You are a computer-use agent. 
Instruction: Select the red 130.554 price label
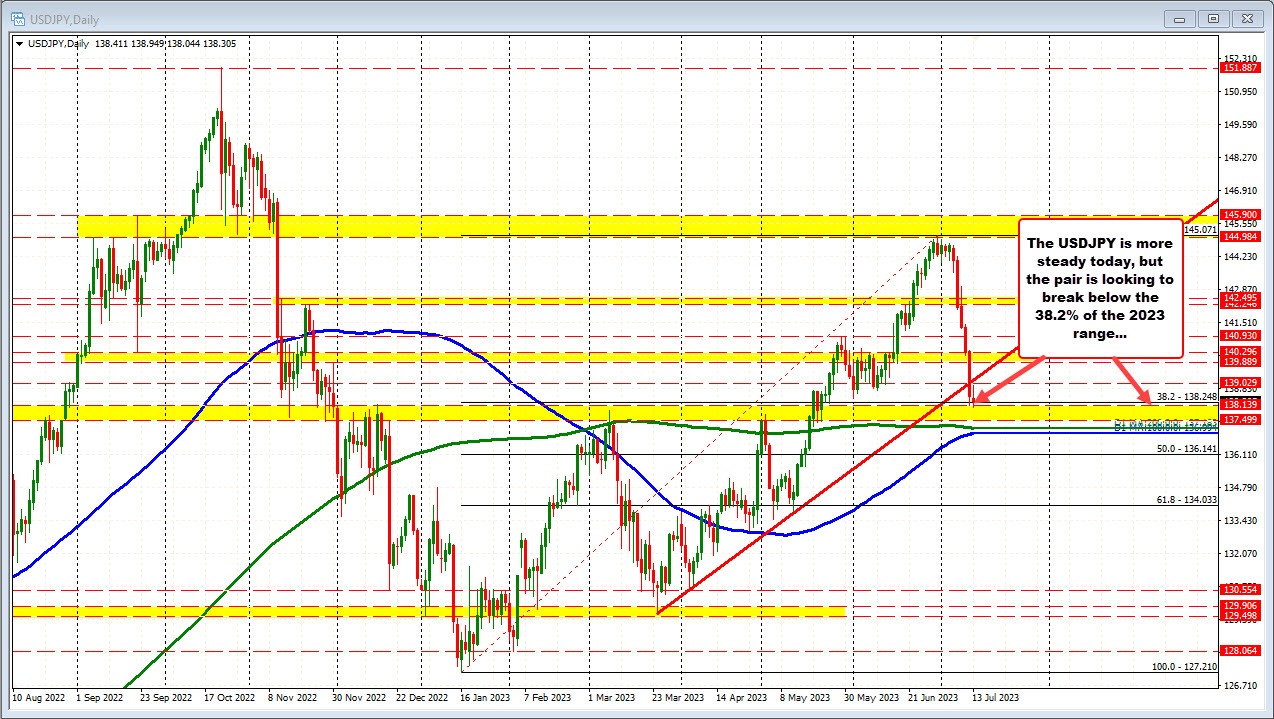[x=1240, y=590]
